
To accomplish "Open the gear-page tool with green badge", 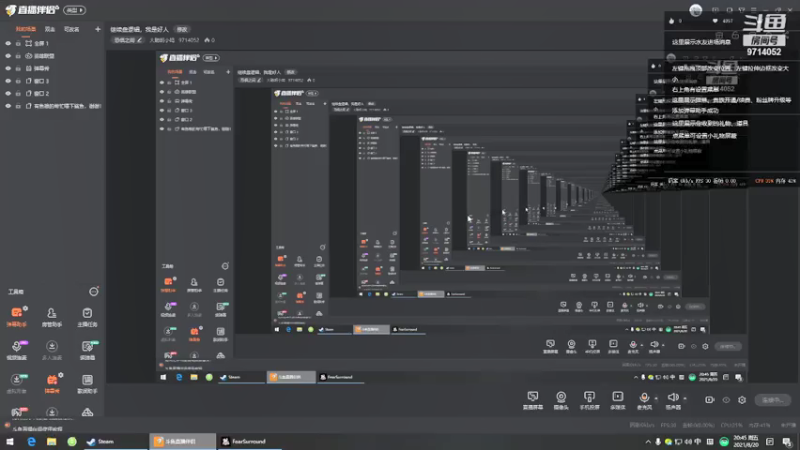I will click(x=87, y=349).
